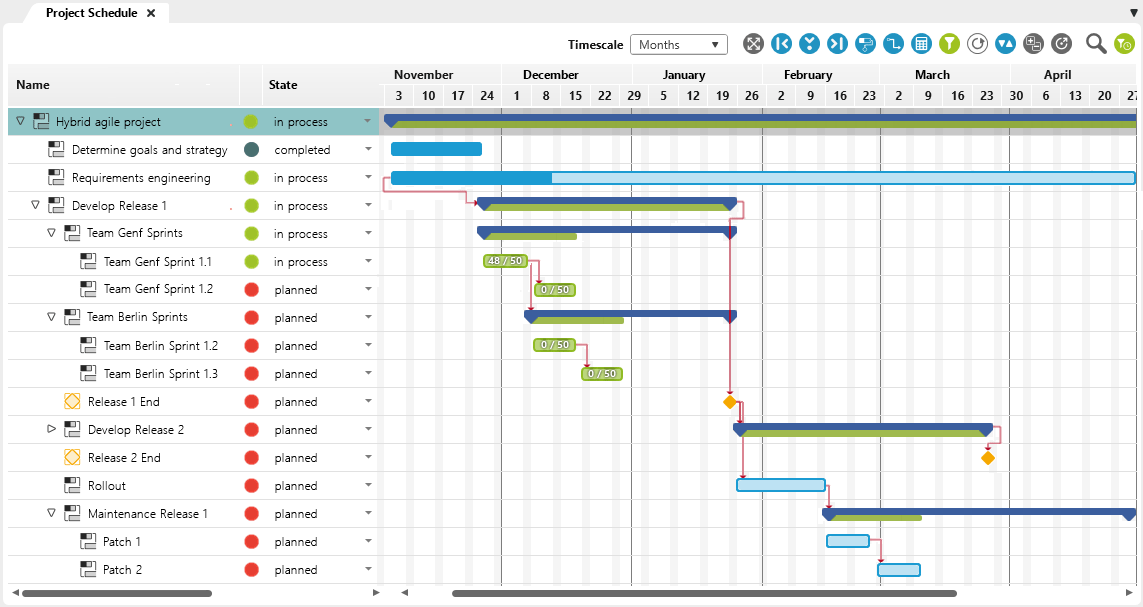
Task: Click the paint roller formatting icon
Action: tap(865, 44)
